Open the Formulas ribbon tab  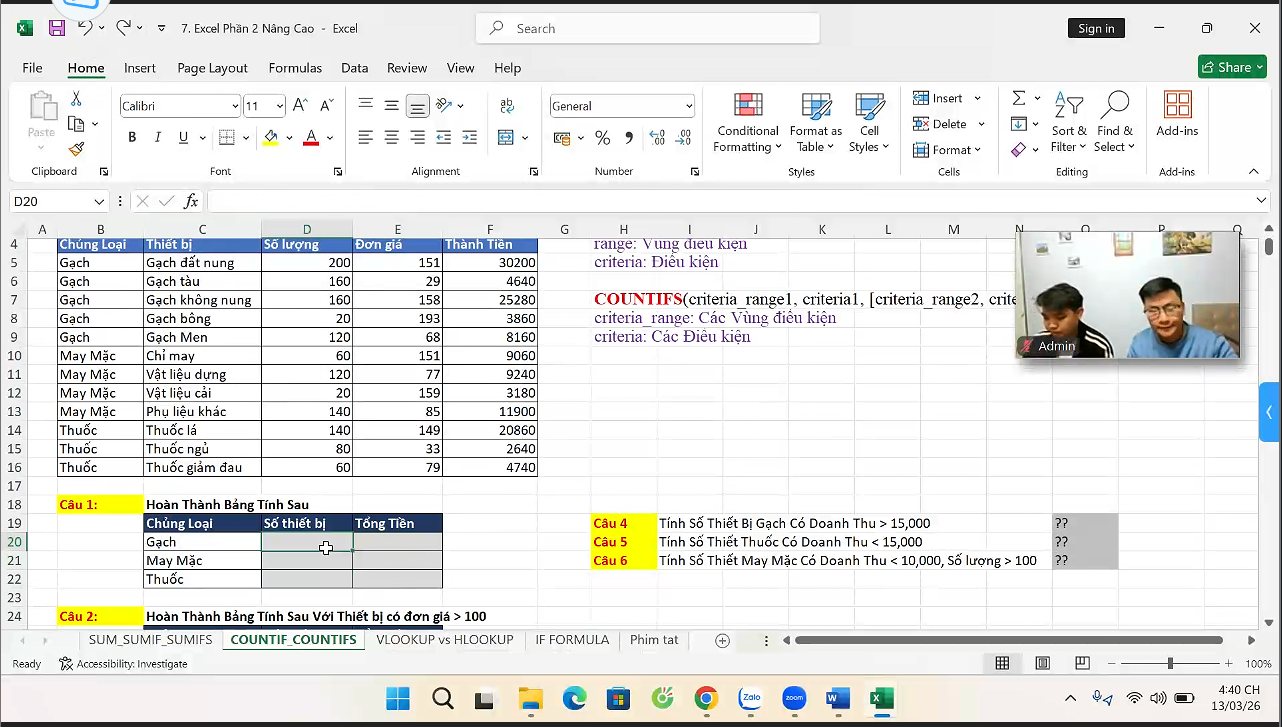click(x=295, y=68)
